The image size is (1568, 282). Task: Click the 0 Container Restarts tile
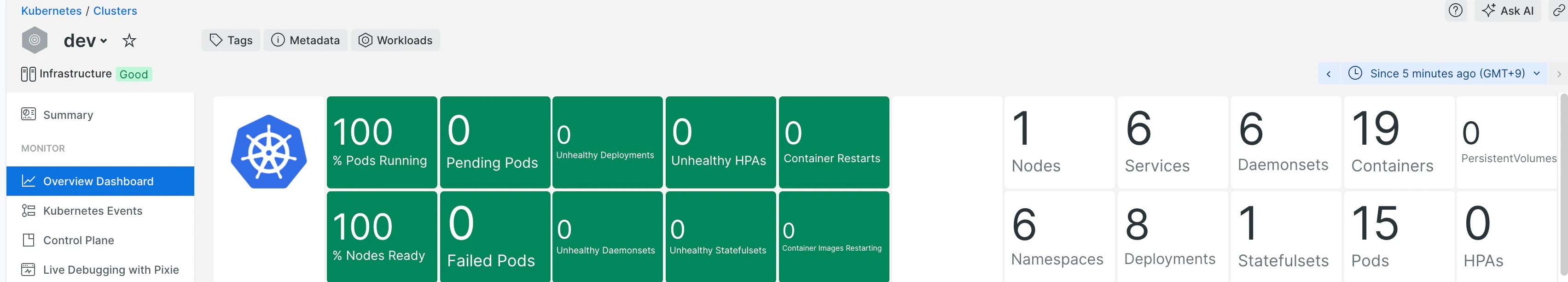pyautogui.click(x=834, y=142)
